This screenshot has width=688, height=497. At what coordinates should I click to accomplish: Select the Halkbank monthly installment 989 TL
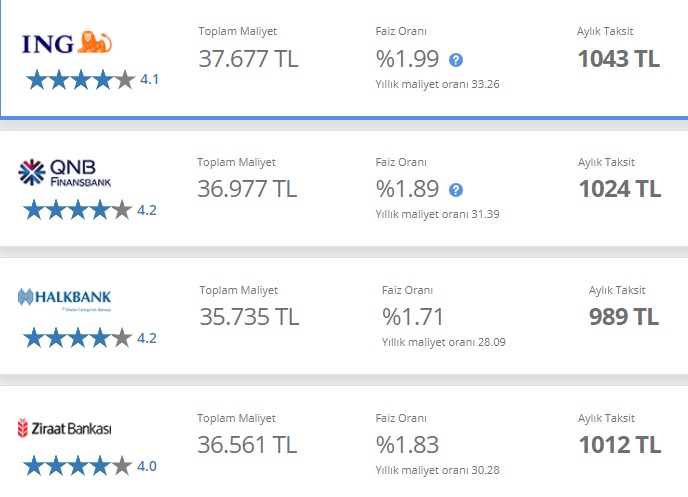tap(624, 317)
